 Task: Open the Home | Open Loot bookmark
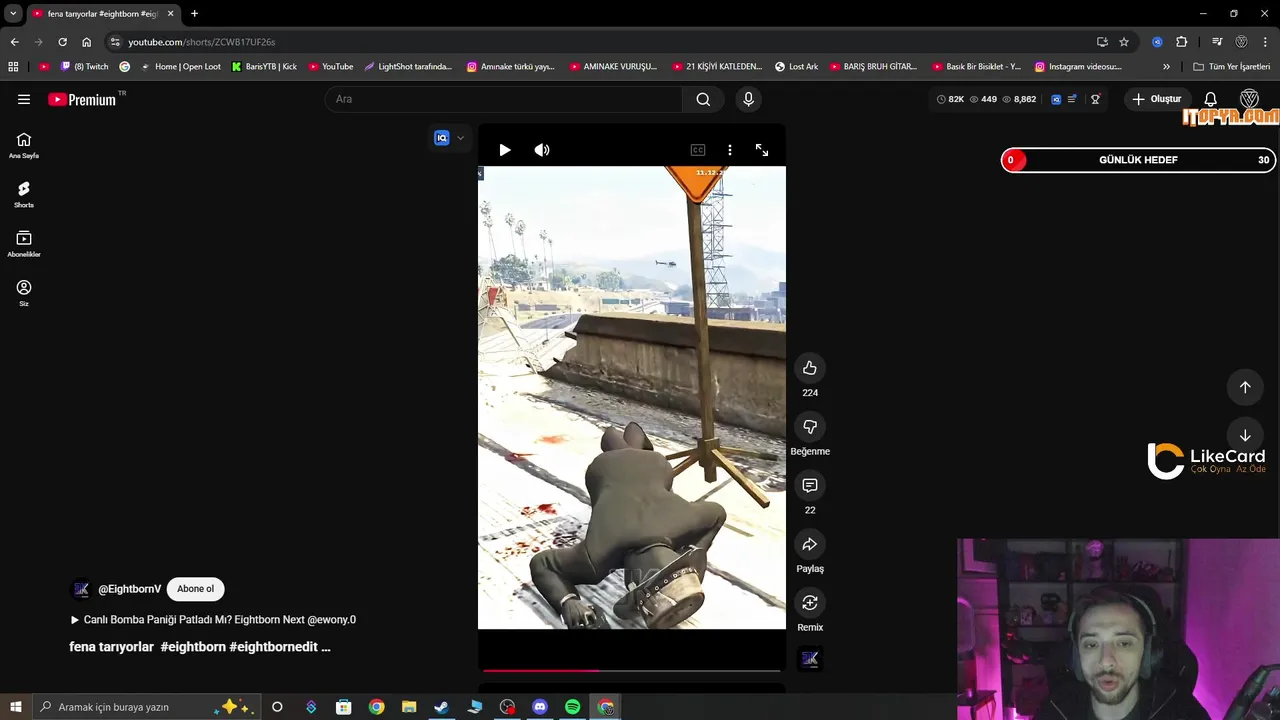(180, 67)
